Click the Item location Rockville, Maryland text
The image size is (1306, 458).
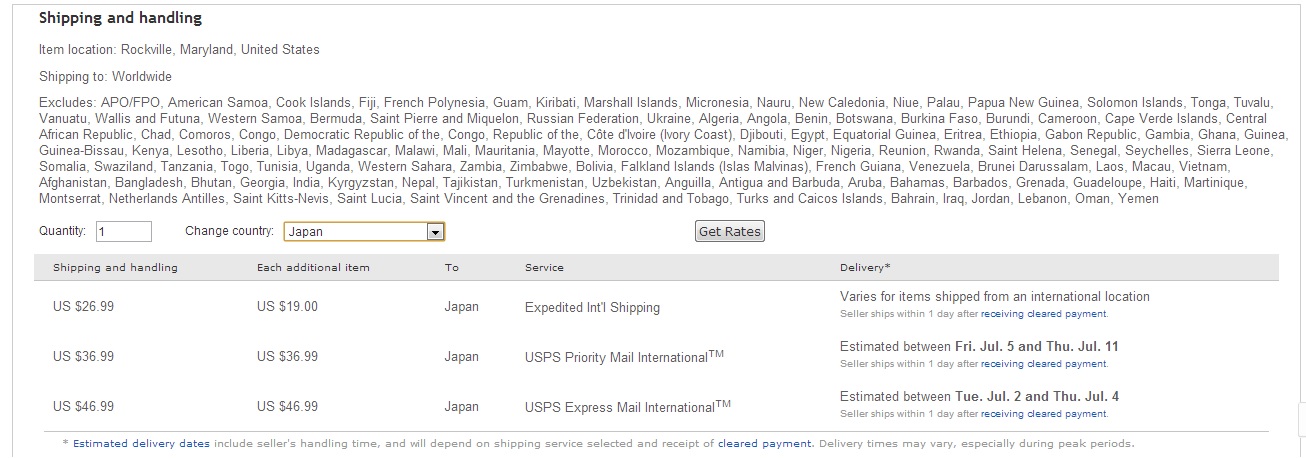[x=179, y=49]
